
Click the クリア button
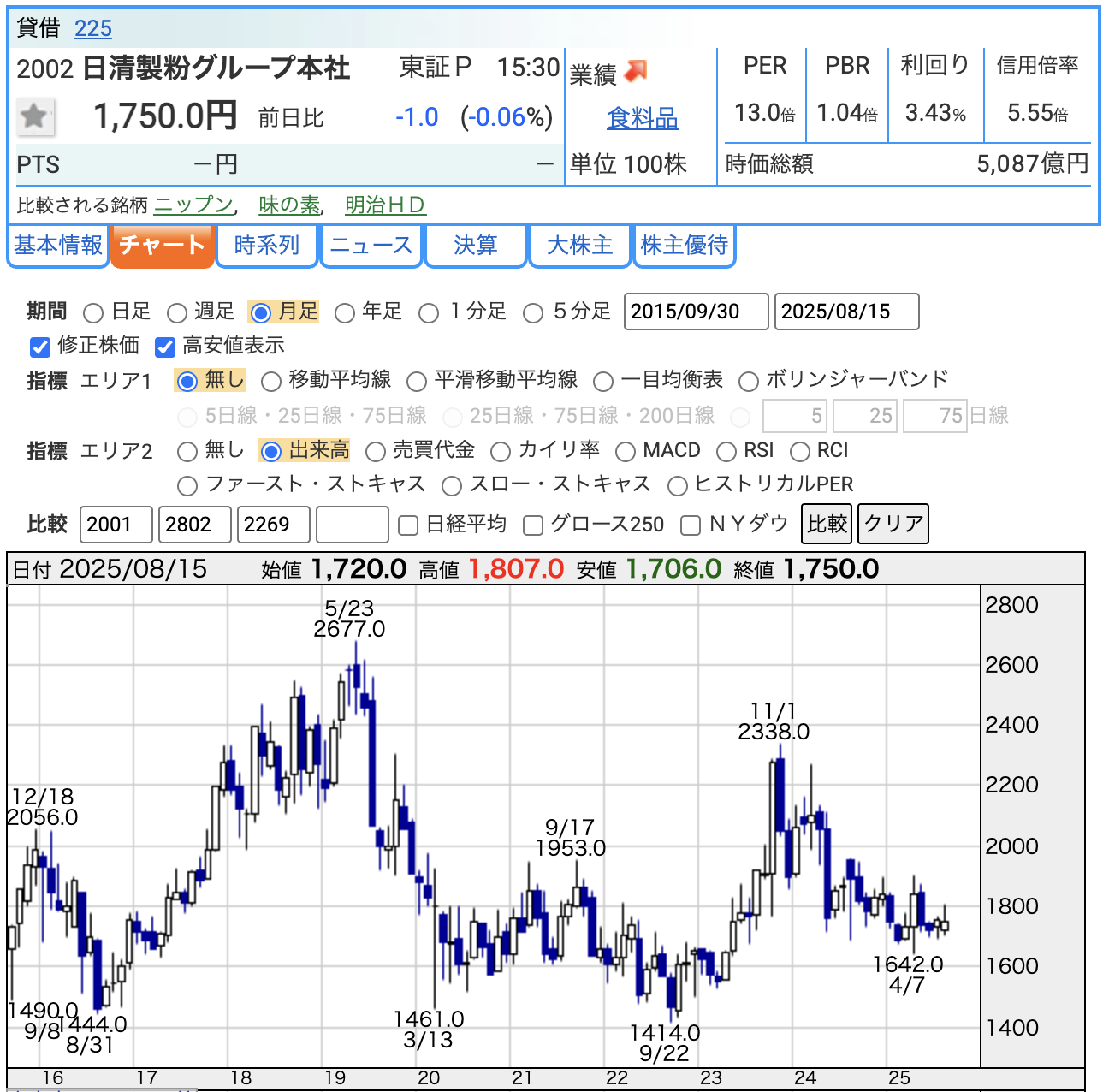click(x=893, y=524)
